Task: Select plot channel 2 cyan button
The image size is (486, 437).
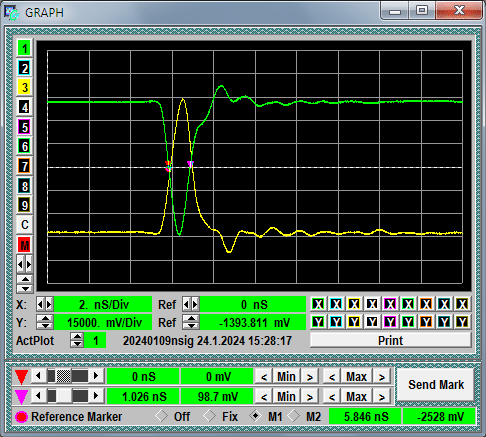Action: pos(24,68)
